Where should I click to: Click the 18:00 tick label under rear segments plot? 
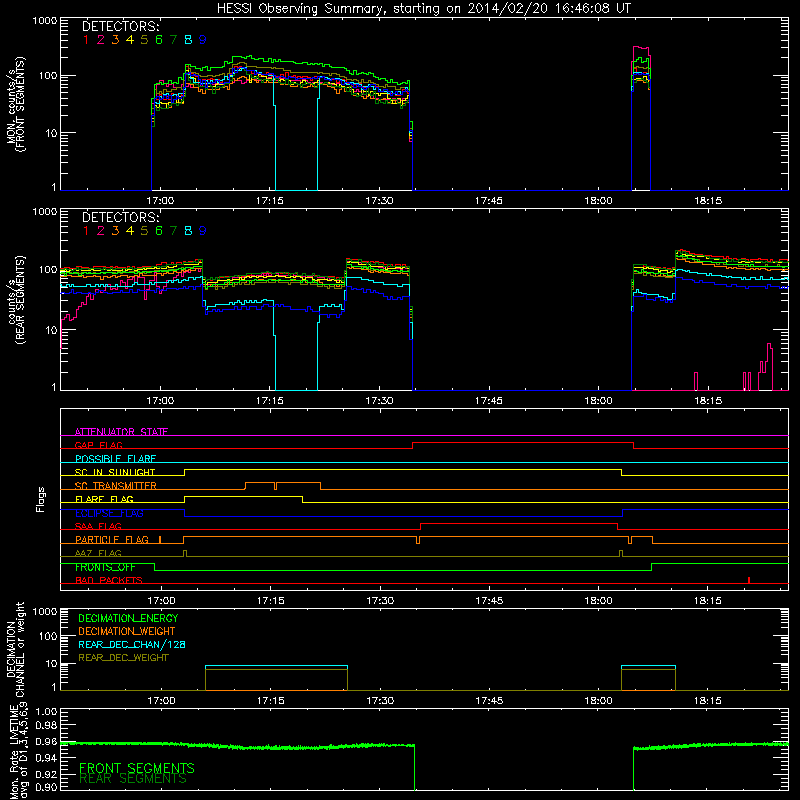[598, 401]
